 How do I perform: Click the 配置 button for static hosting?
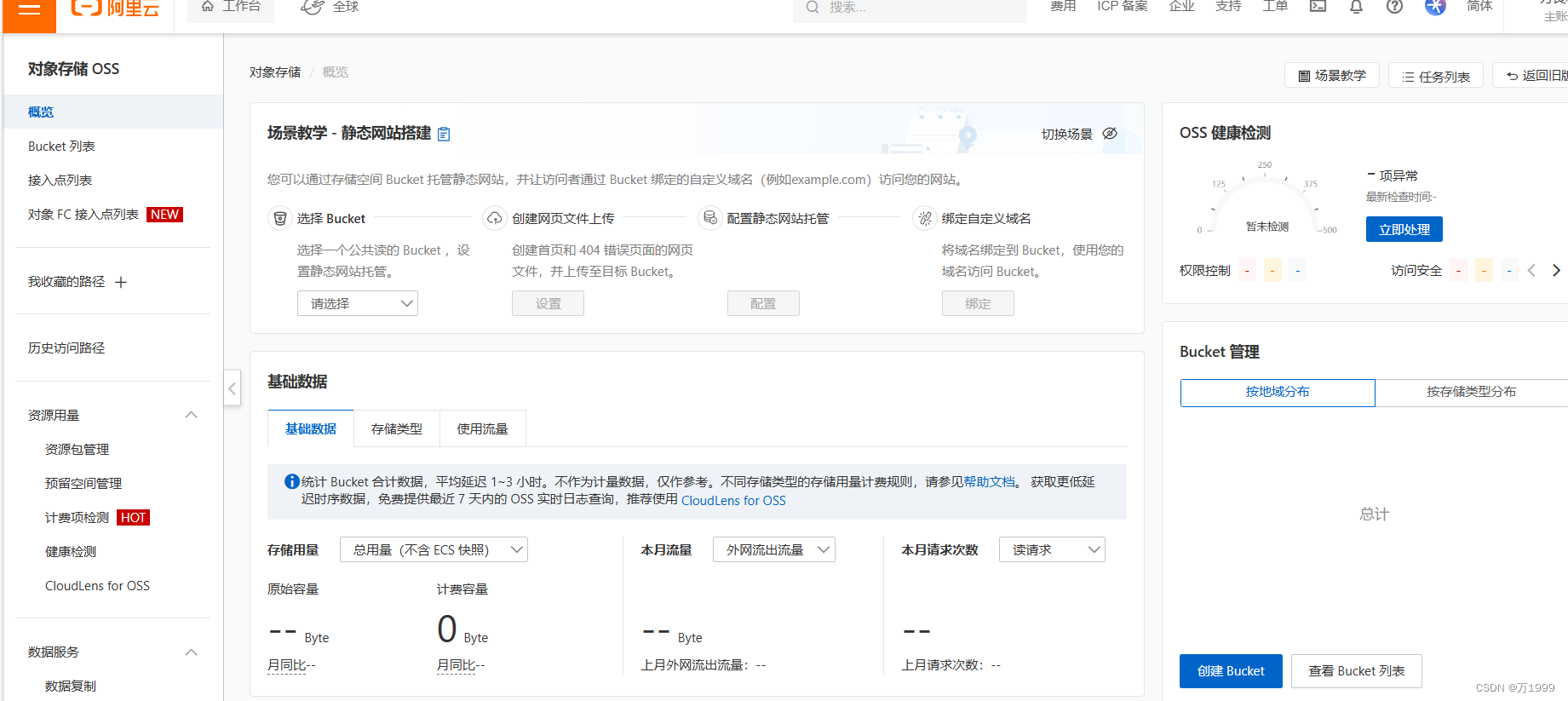click(763, 303)
